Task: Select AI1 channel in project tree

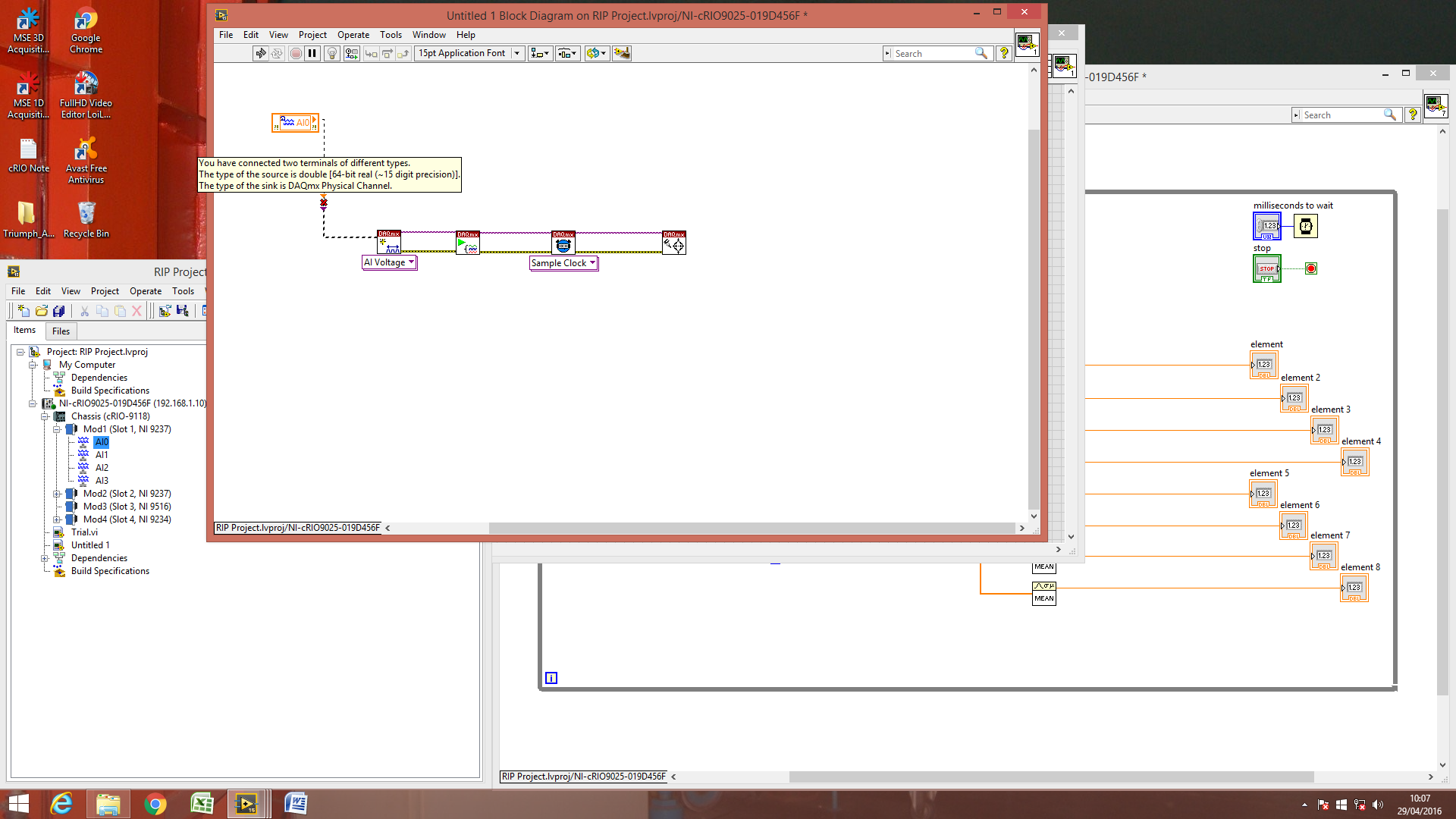Action: [102, 455]
